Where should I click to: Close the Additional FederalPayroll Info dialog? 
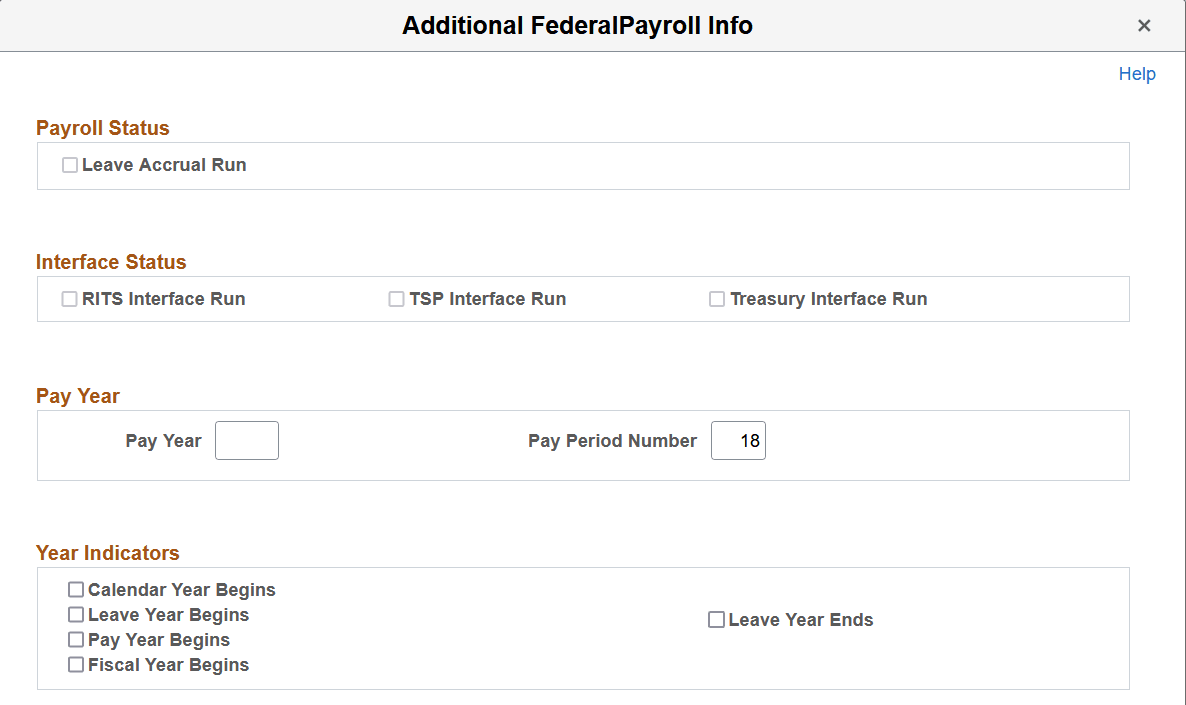pos(1143,25)
